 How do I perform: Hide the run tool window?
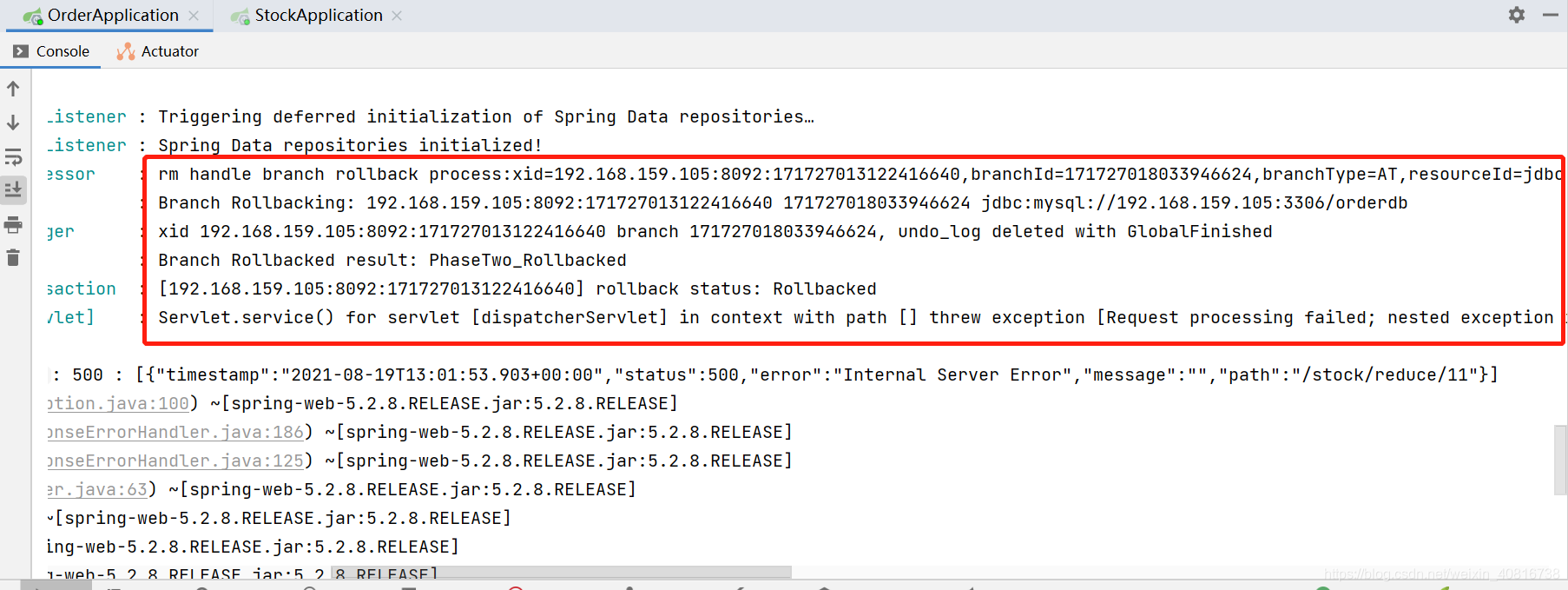pyautogui.click(x=1551, y=15)
